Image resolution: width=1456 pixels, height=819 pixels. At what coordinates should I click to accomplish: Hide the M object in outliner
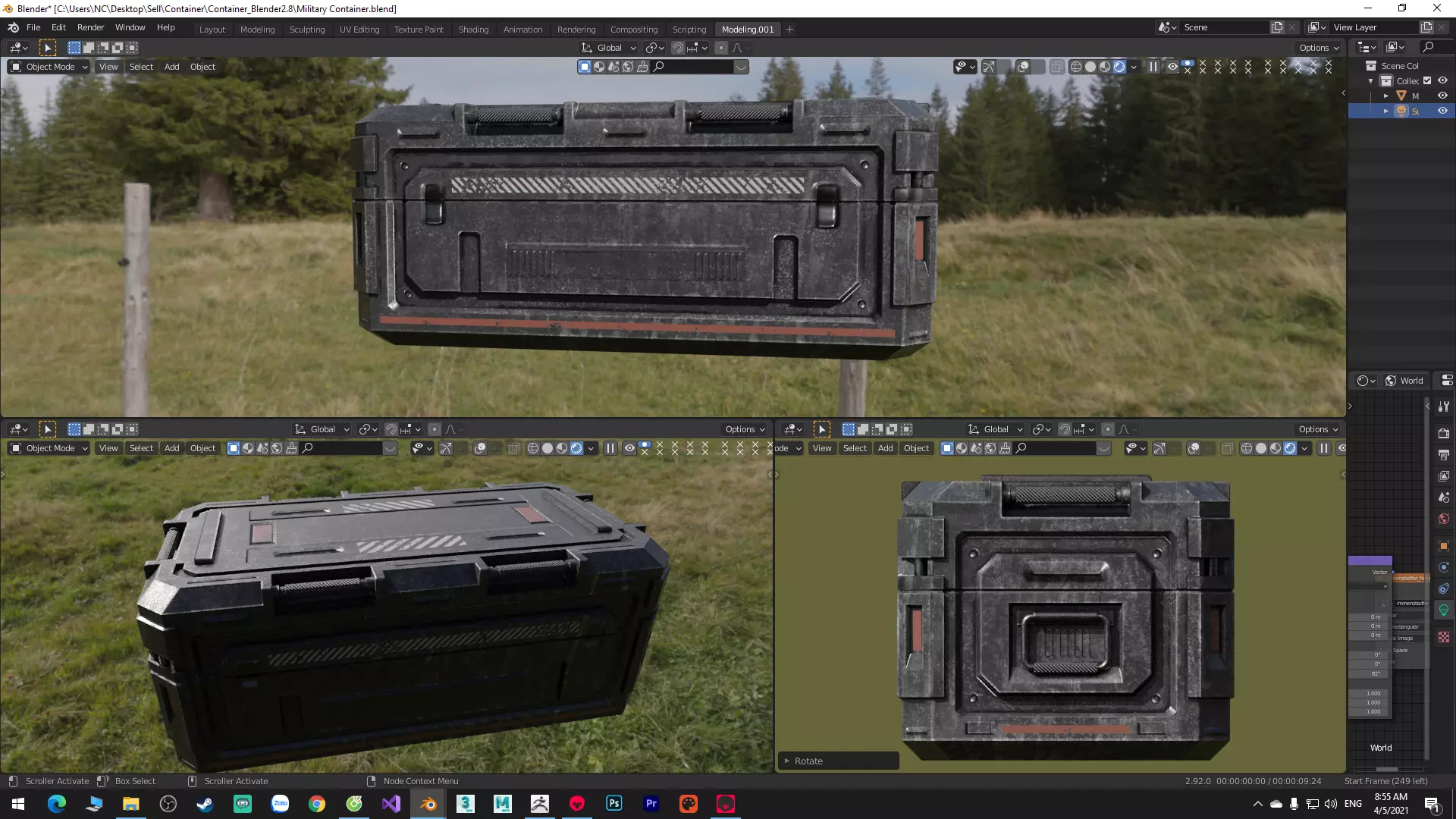pyautogui.click(x=1442, y=96)
